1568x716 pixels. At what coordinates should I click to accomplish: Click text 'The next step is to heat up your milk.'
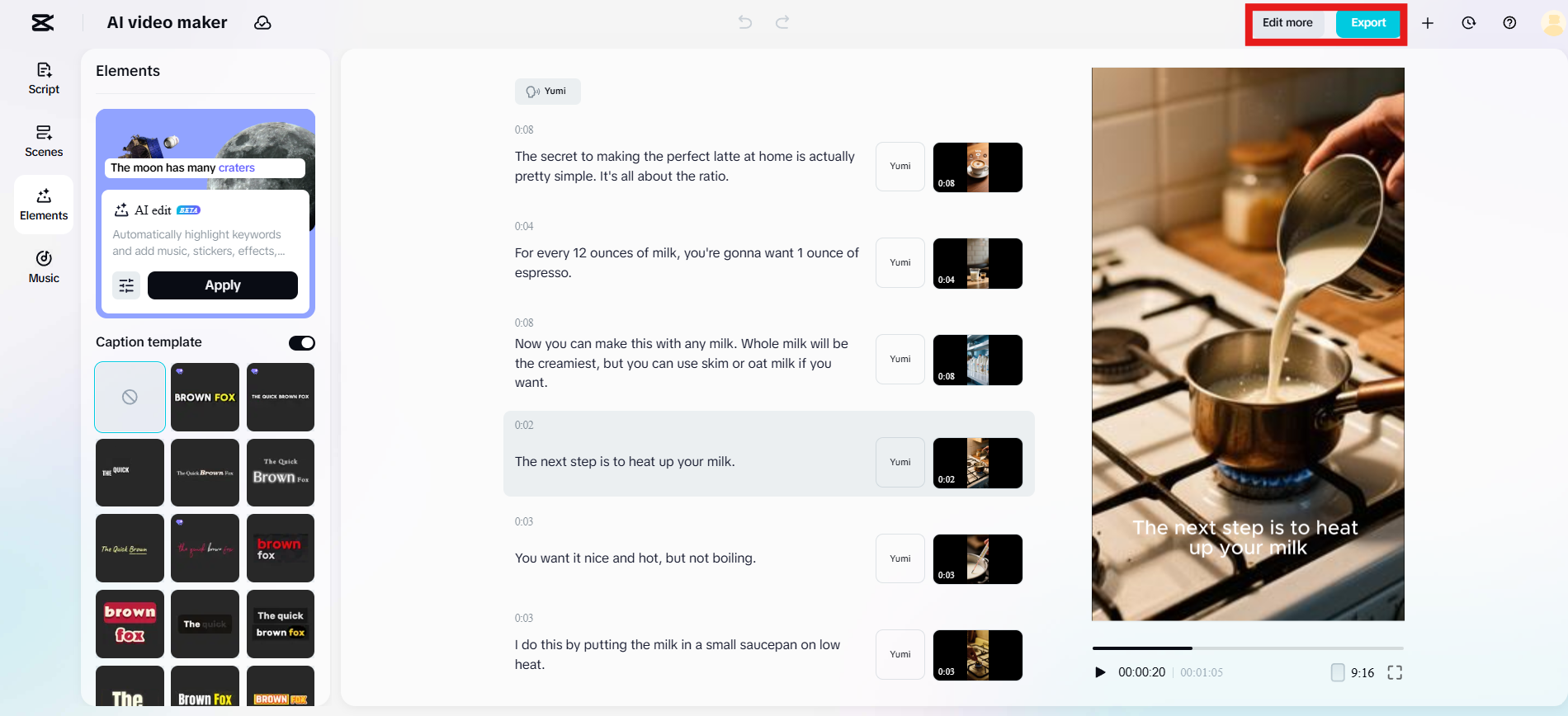coord(625,462)
